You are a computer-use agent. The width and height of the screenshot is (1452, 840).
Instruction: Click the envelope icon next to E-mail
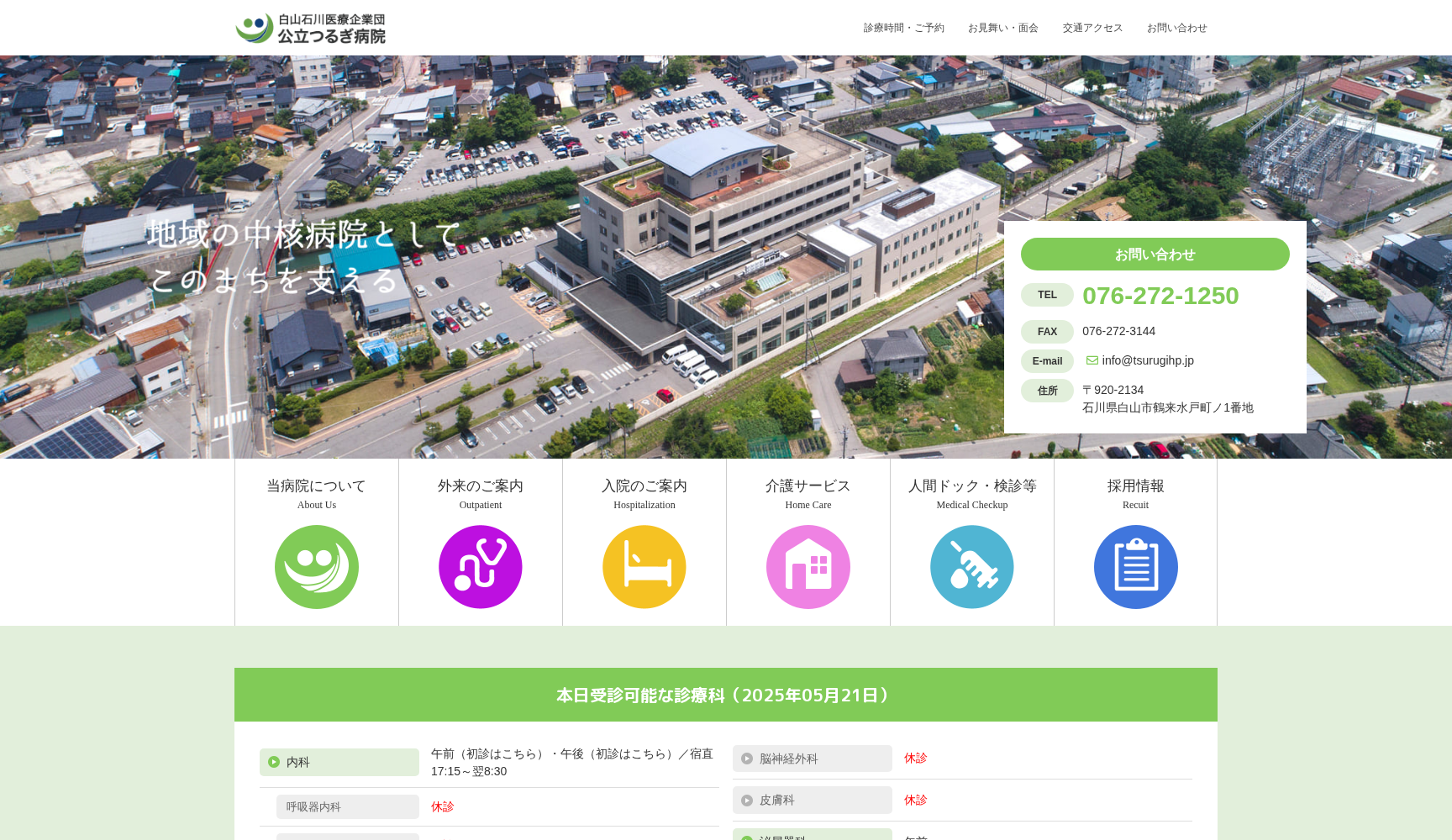click(x=1092, y=360)
